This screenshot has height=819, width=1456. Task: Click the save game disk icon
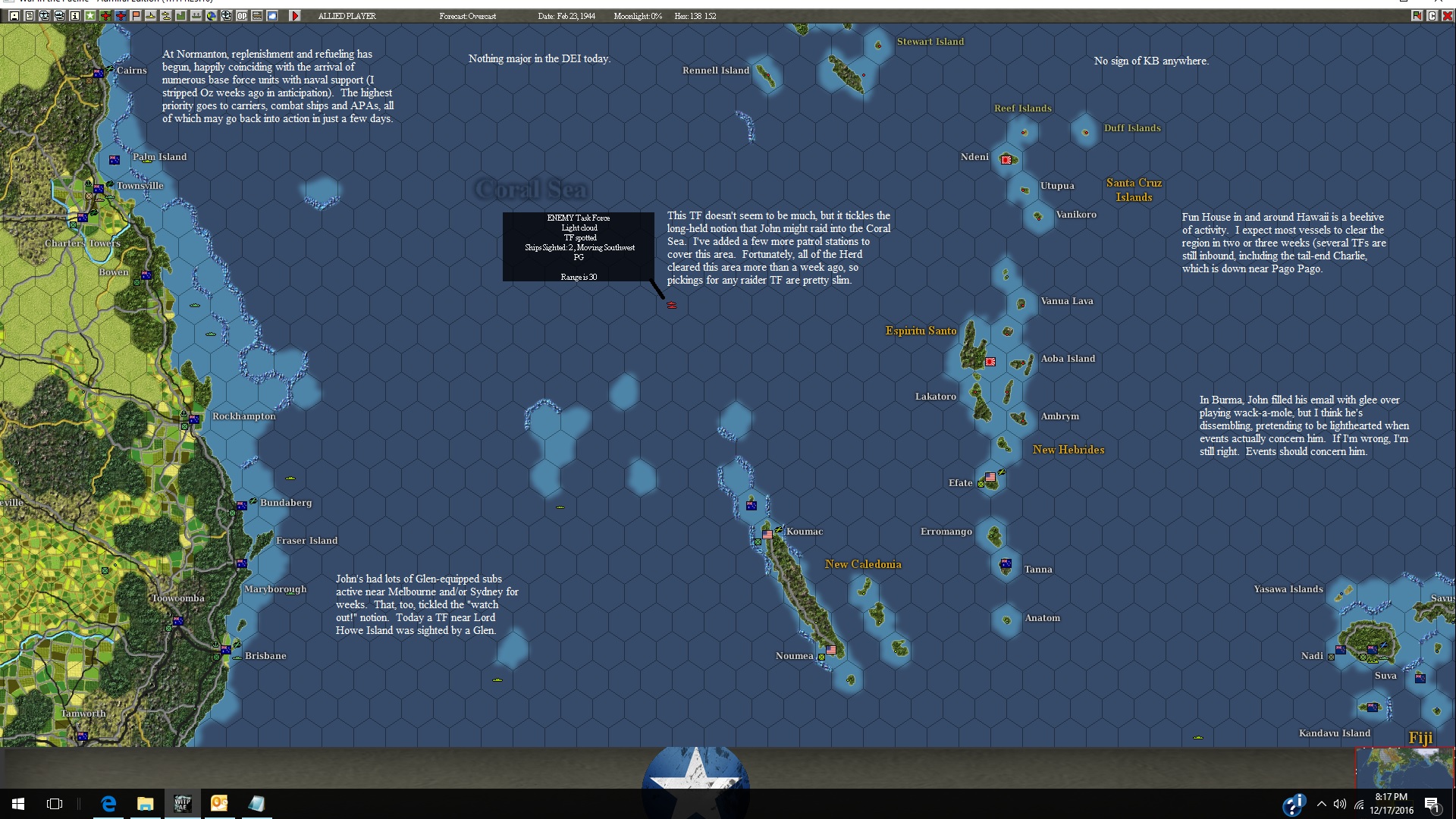coord(14,16)
